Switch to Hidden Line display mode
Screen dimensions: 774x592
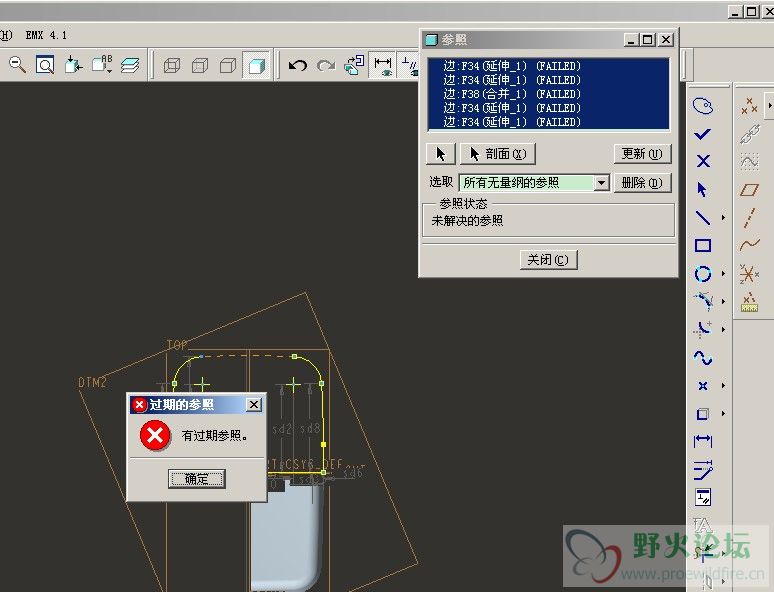pos(199,65)
